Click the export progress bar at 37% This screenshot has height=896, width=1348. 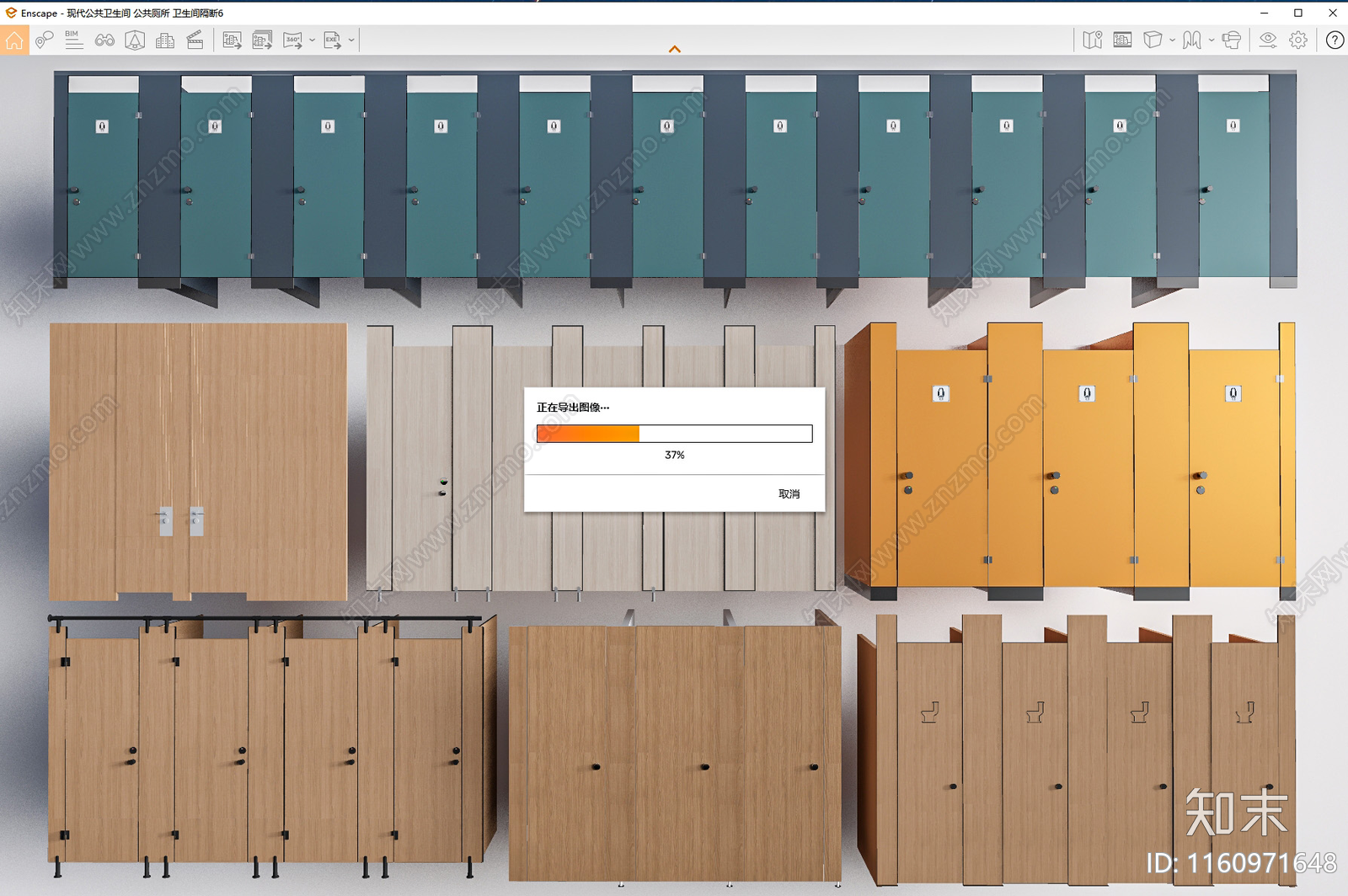(x=674, y=434)
